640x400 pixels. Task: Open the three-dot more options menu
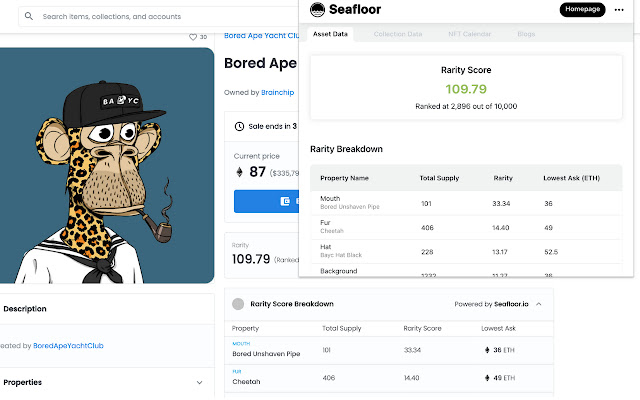619,9
